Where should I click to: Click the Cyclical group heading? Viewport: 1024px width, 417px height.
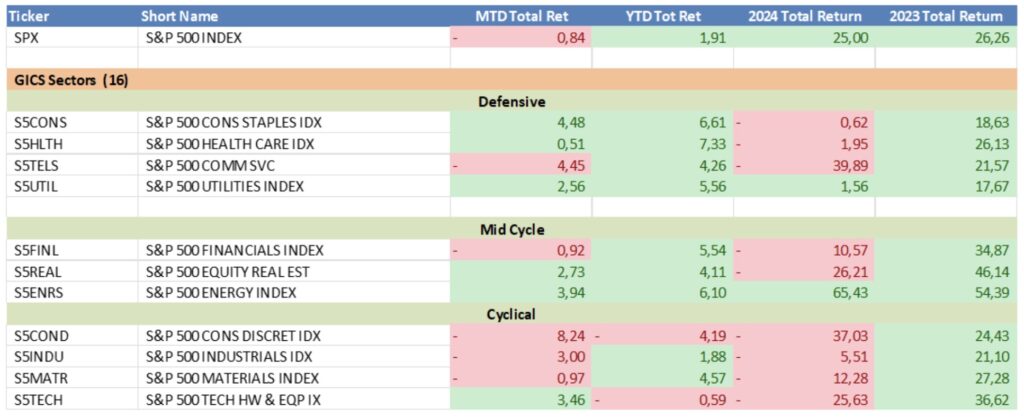(511, 314)
